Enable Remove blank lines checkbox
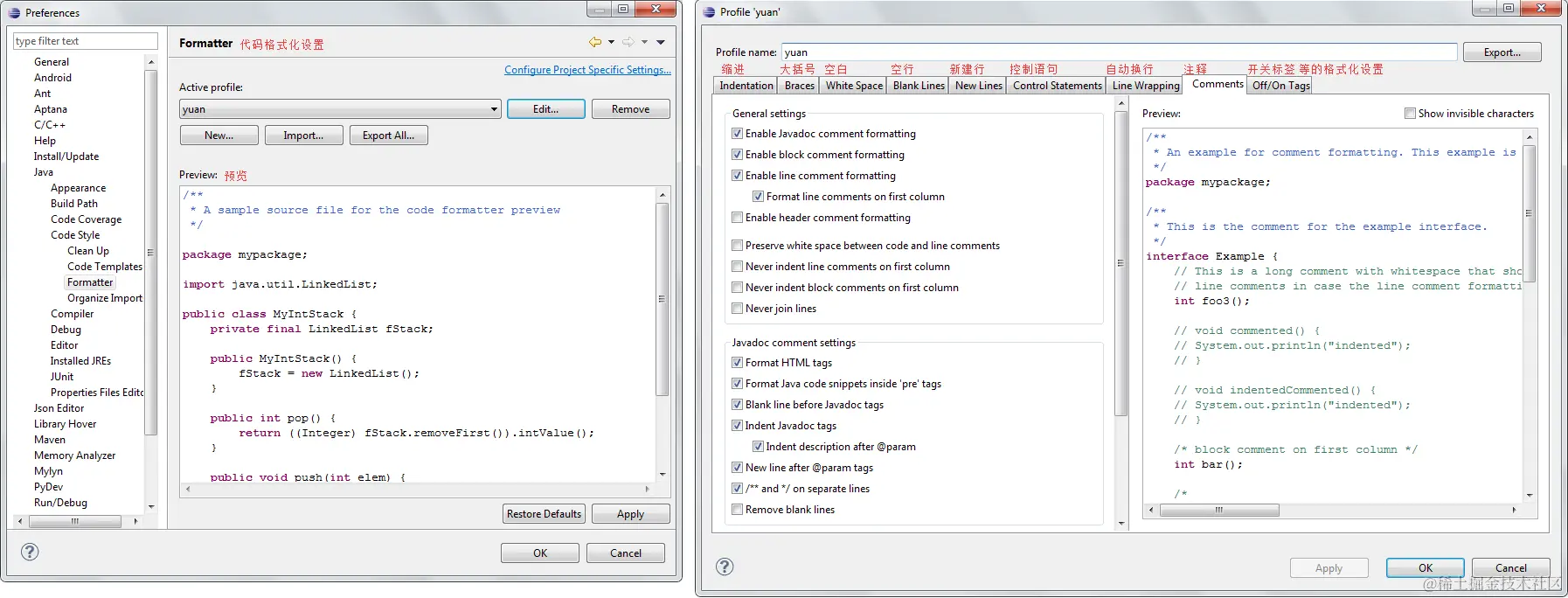Image resolution: width=1568 pixels, height=598 pixels. (x=737, y=510)
